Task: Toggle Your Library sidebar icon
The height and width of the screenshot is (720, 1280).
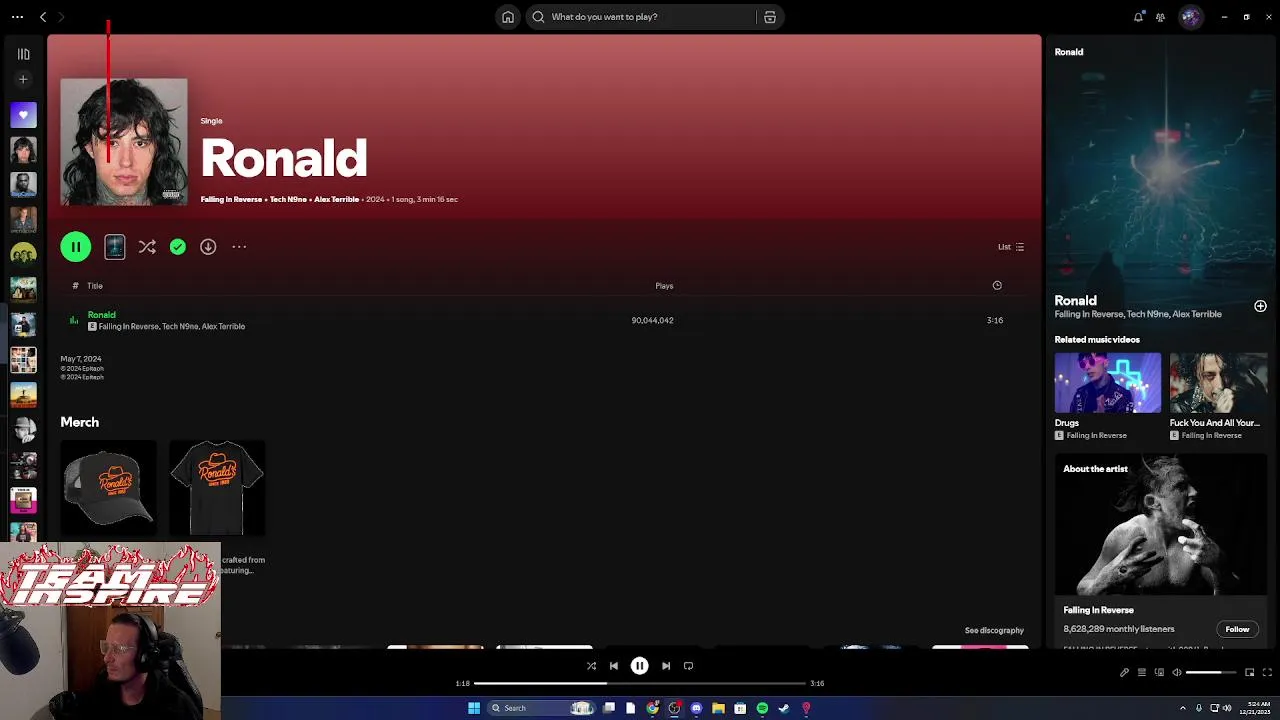Action: [23, 54]
